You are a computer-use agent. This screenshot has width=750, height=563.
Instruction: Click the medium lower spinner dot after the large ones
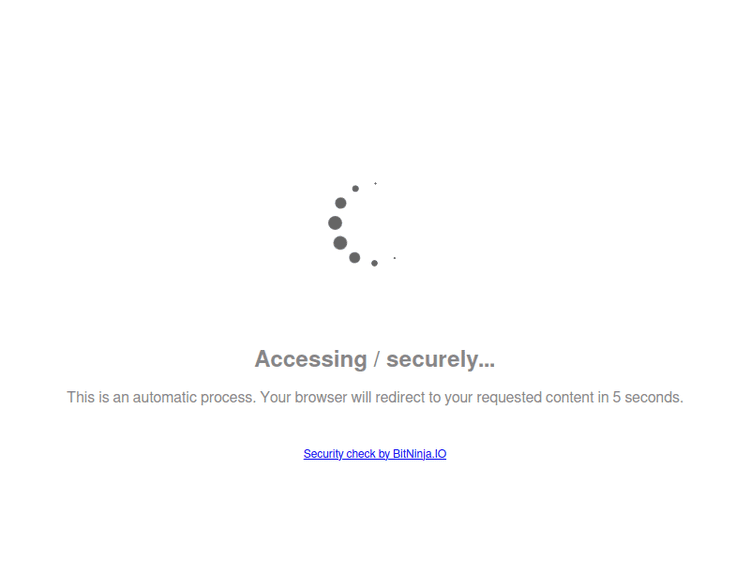354,258
